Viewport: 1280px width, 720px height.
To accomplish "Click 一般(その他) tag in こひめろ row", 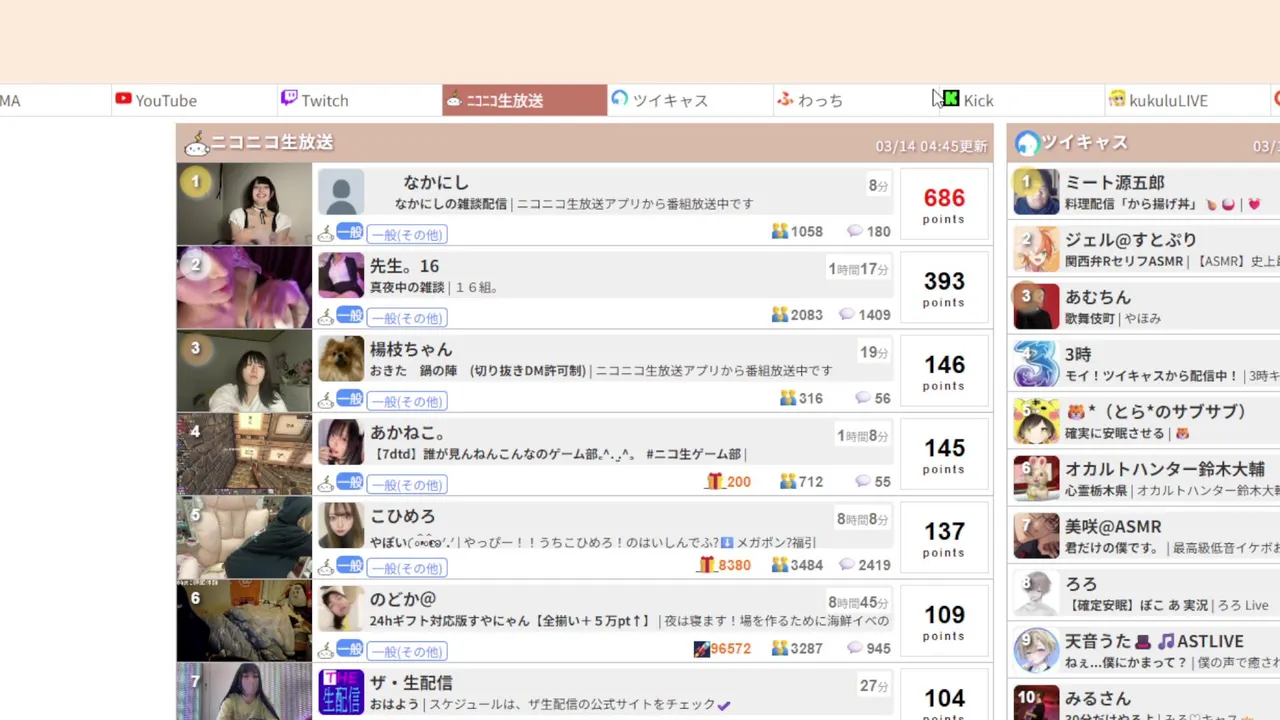I will (x=406, y=567).
